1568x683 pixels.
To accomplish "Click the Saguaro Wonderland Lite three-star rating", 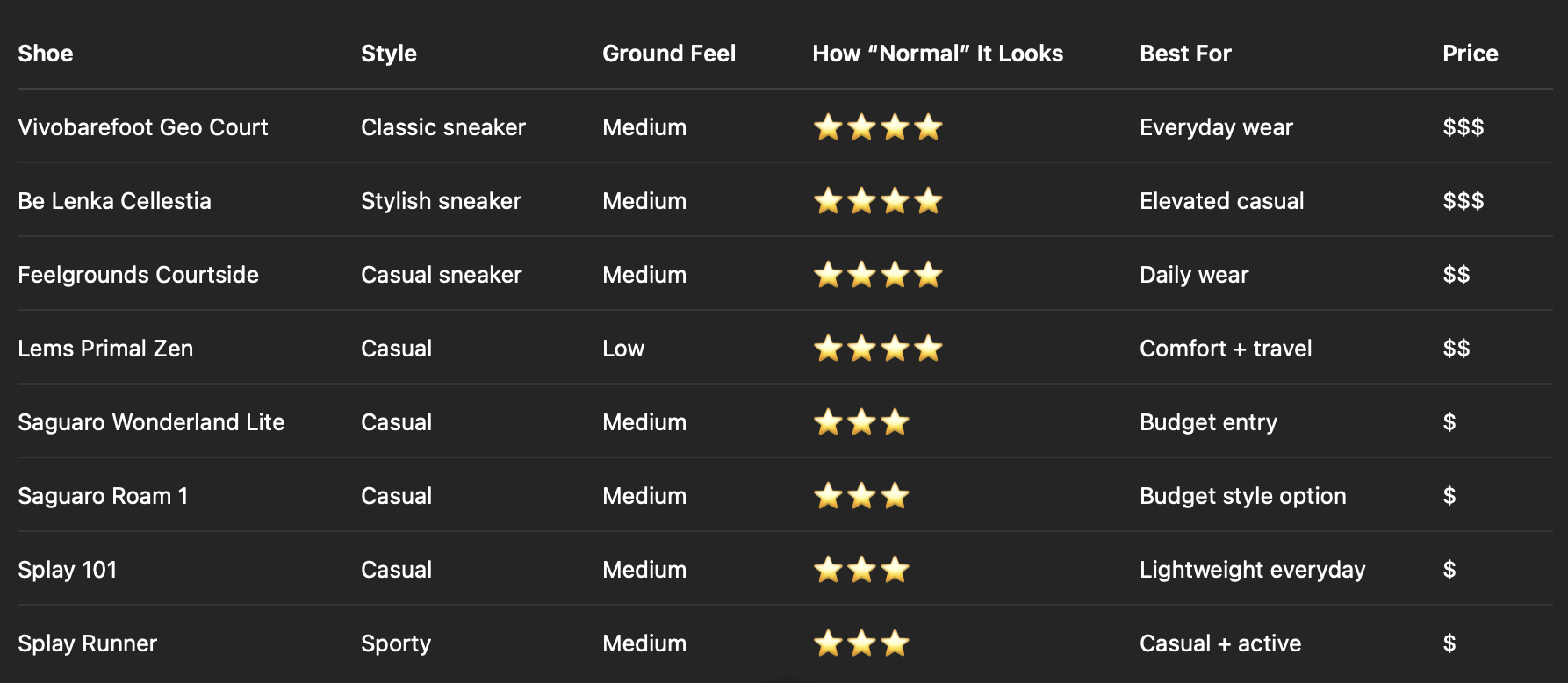I will (861, 422).
